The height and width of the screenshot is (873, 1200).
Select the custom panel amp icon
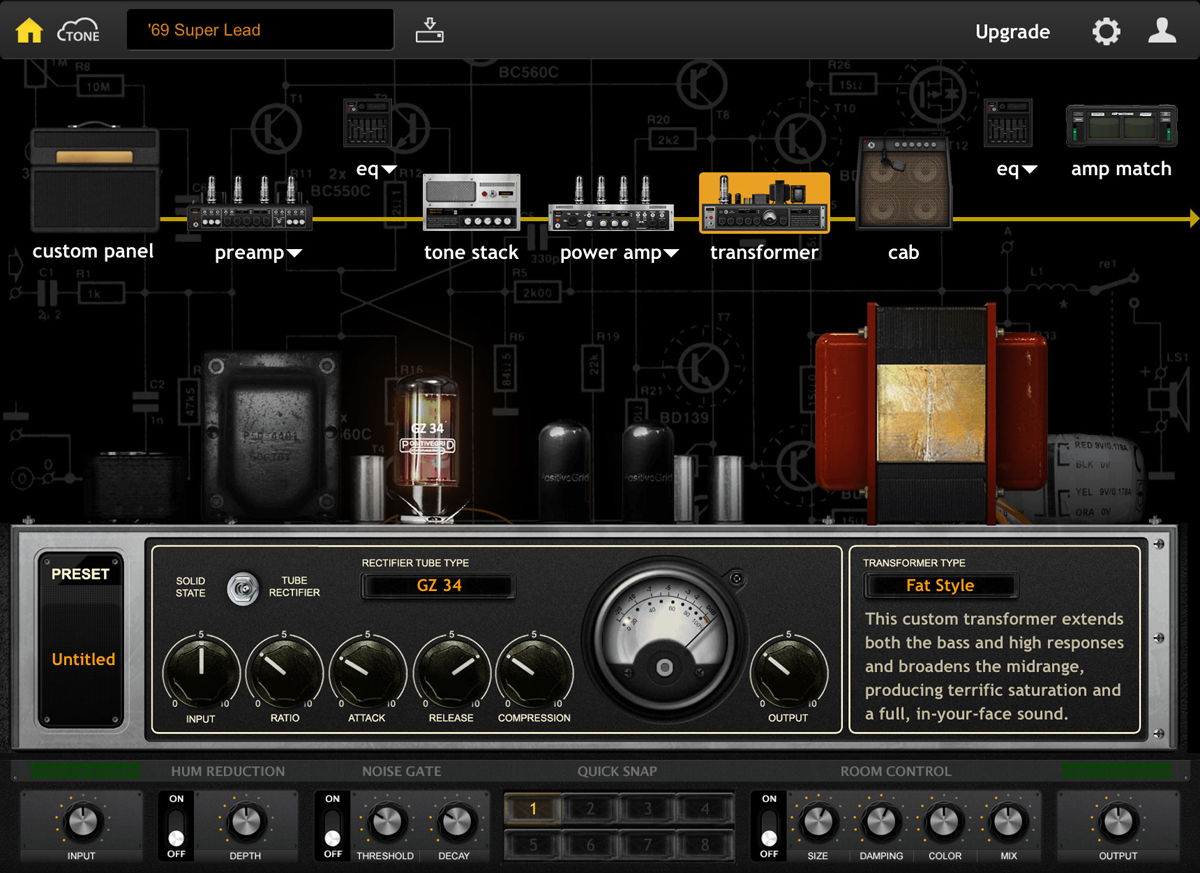94,180
